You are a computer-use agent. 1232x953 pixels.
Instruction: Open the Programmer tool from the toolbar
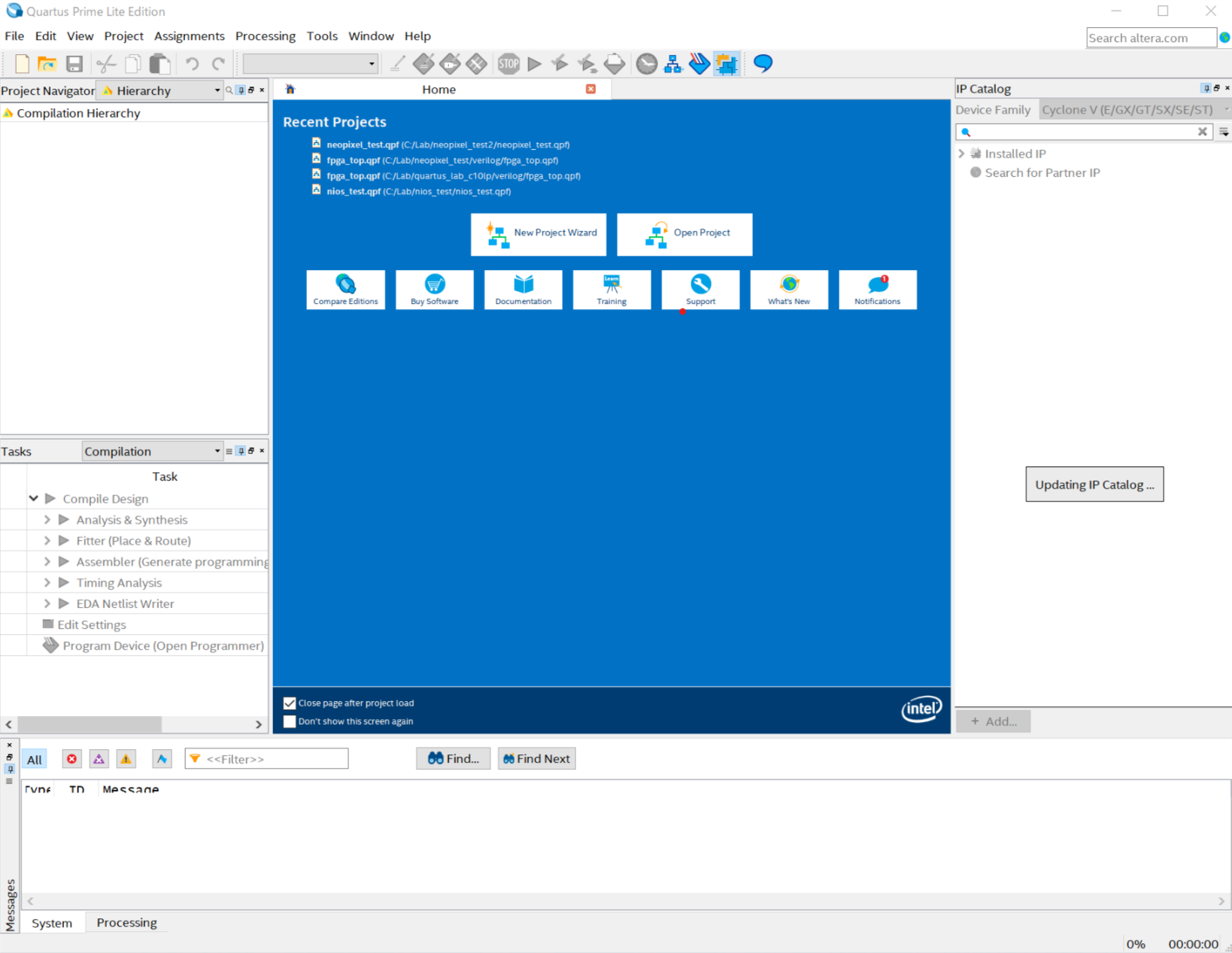pos(699,64)
